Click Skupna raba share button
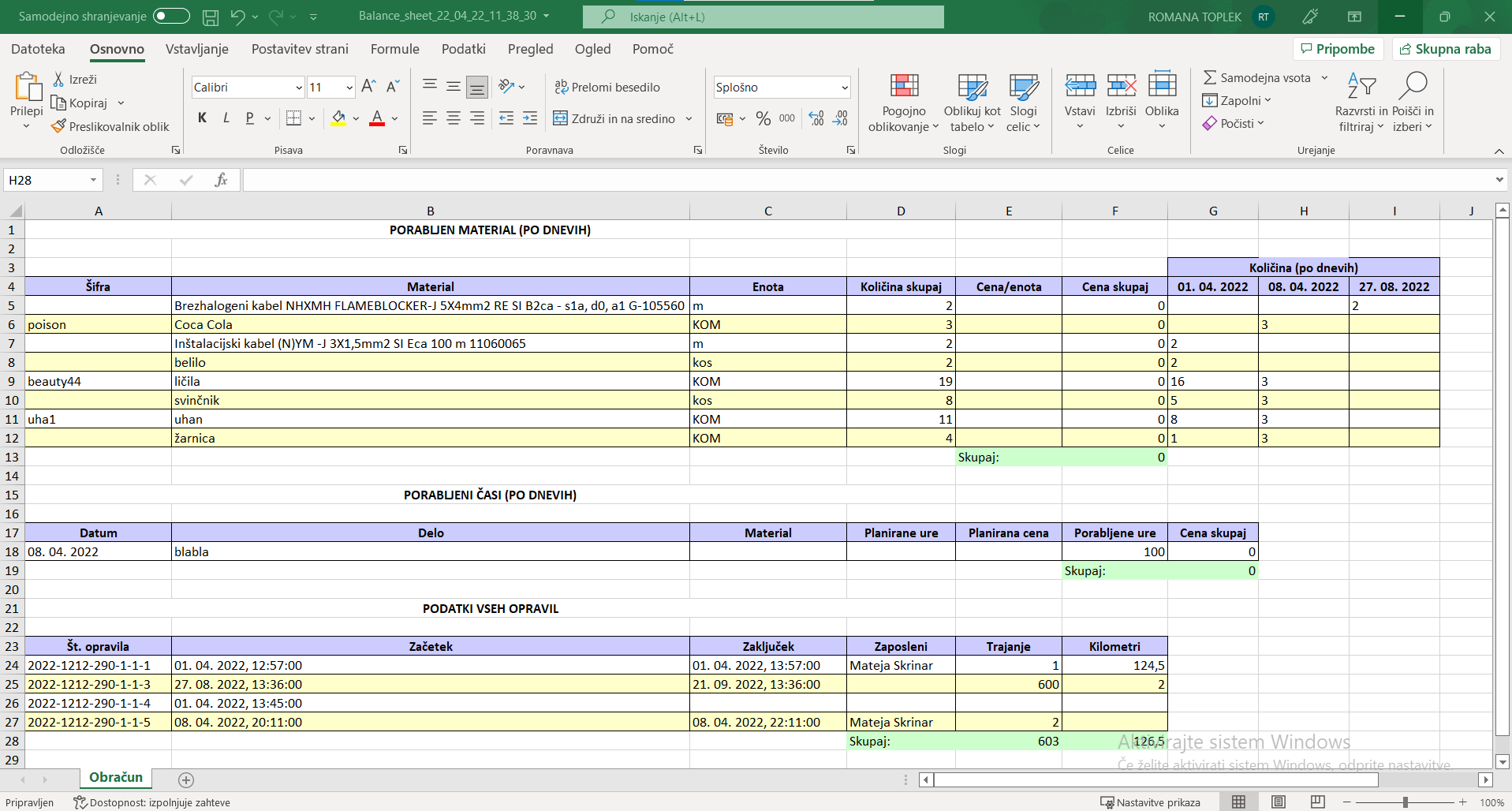 (x=1446, y=49)
